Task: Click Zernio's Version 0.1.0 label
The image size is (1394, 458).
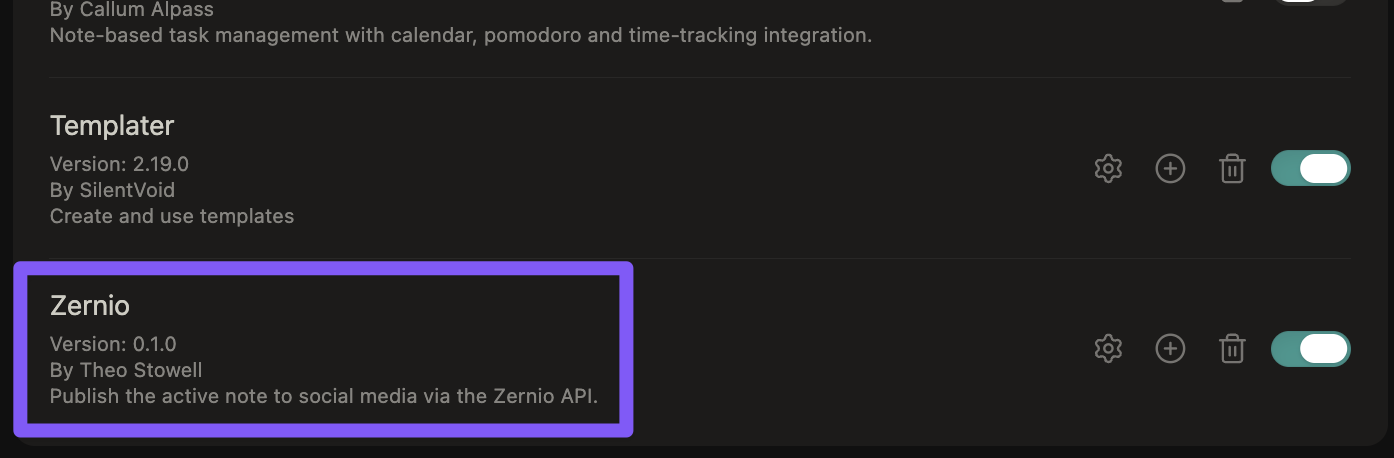Action: coord(113,343)
